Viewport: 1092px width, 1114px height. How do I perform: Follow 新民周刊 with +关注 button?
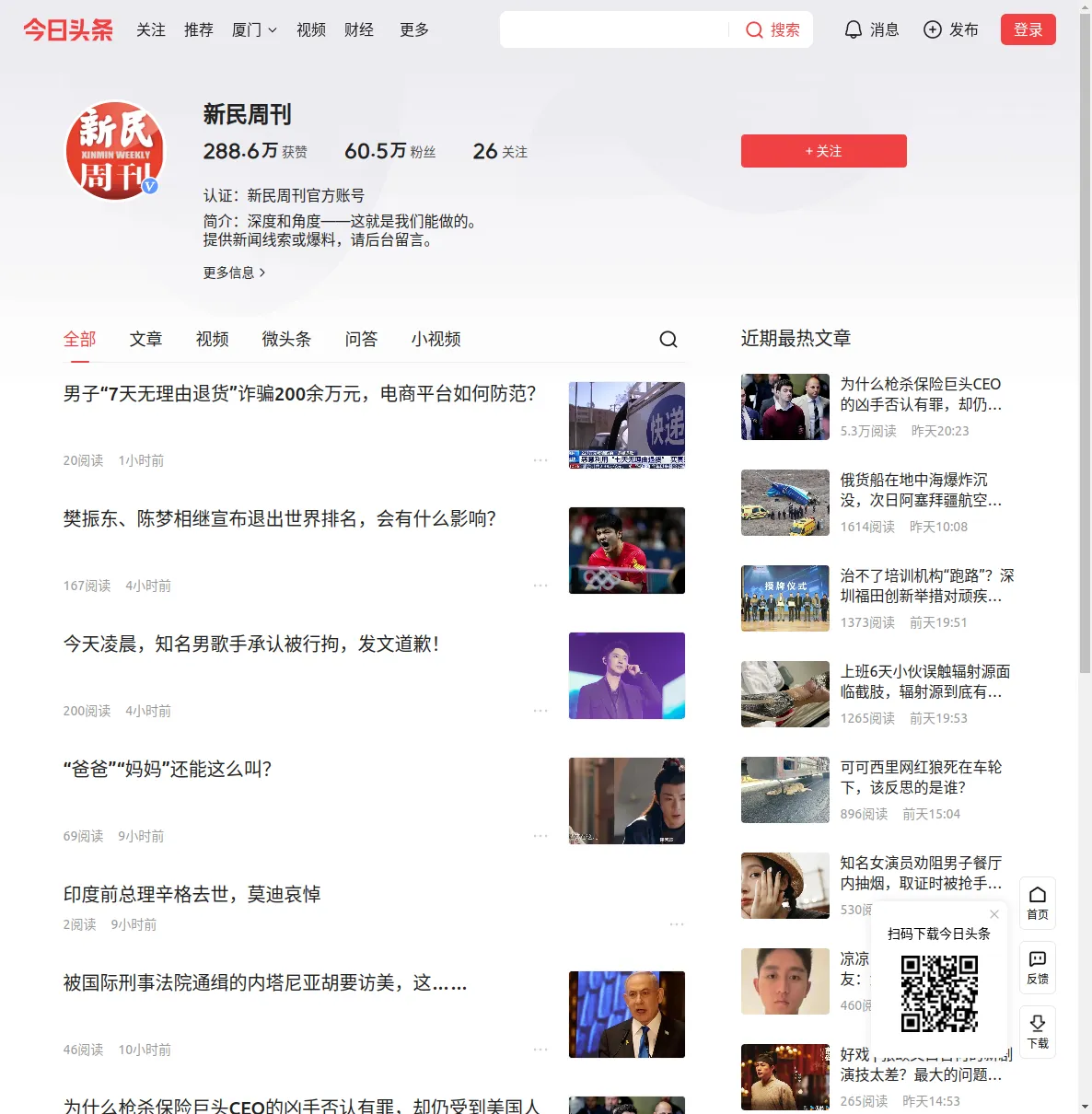tap(824, 151)
